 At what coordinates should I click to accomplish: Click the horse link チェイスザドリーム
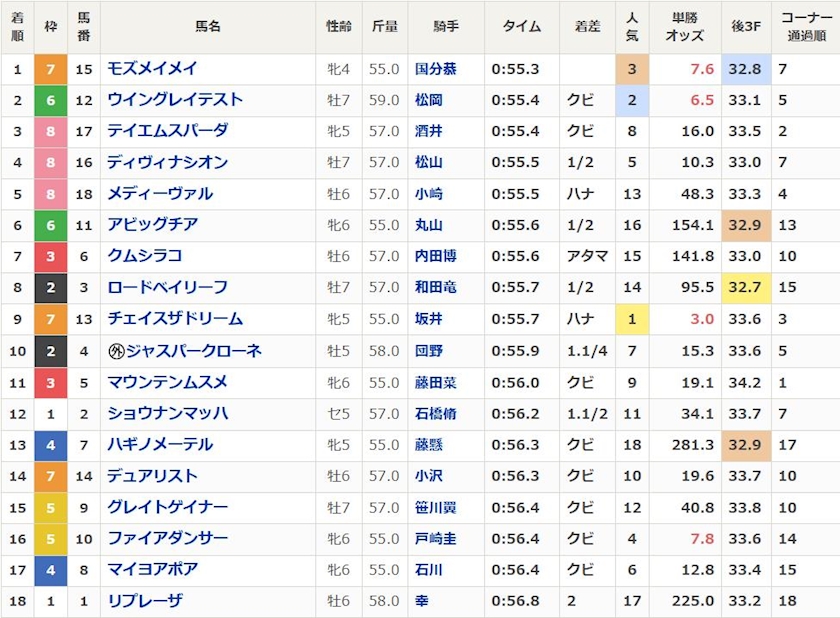tap(175, 319)
